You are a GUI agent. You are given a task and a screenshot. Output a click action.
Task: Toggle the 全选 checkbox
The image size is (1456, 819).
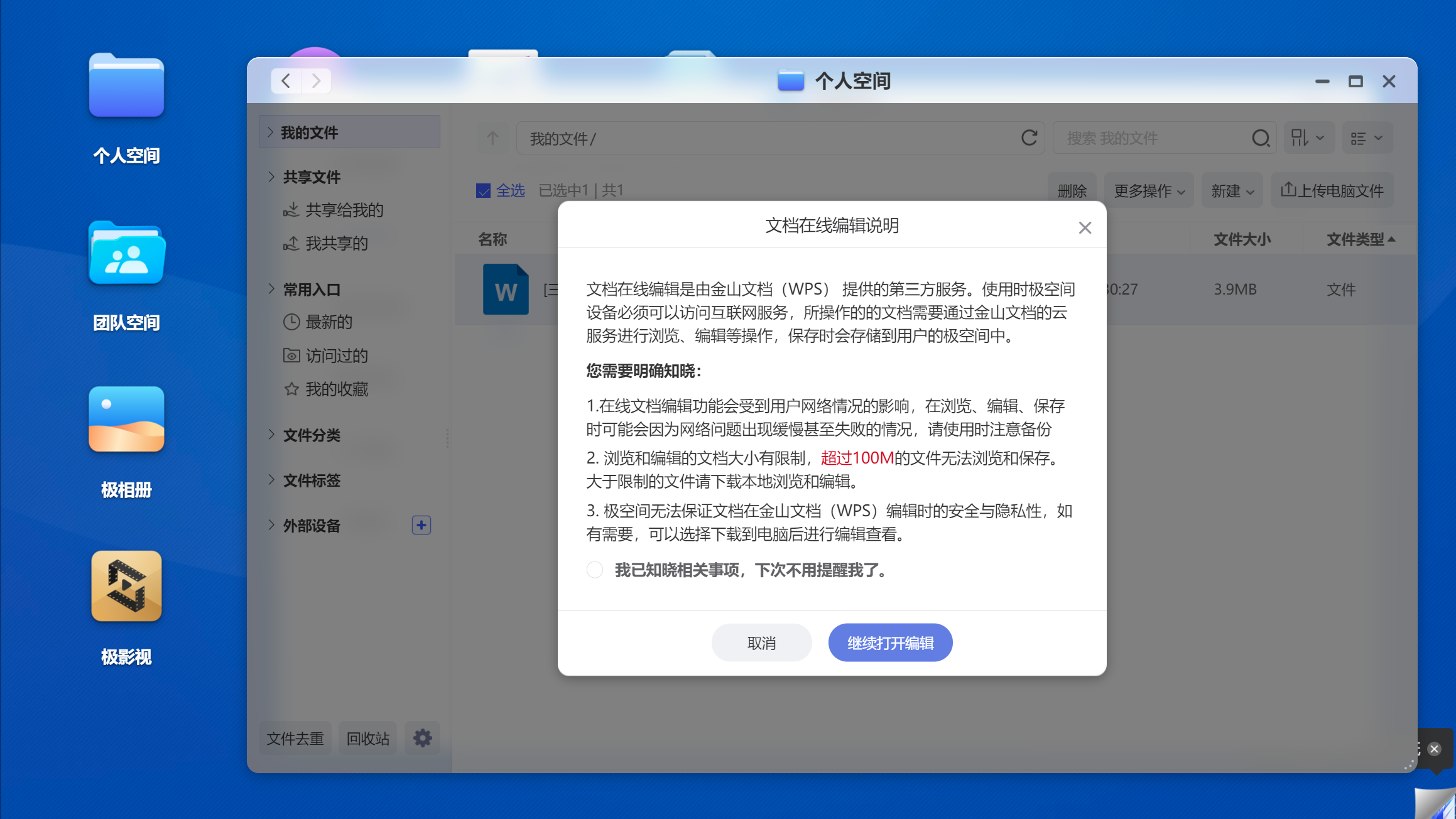483,190
